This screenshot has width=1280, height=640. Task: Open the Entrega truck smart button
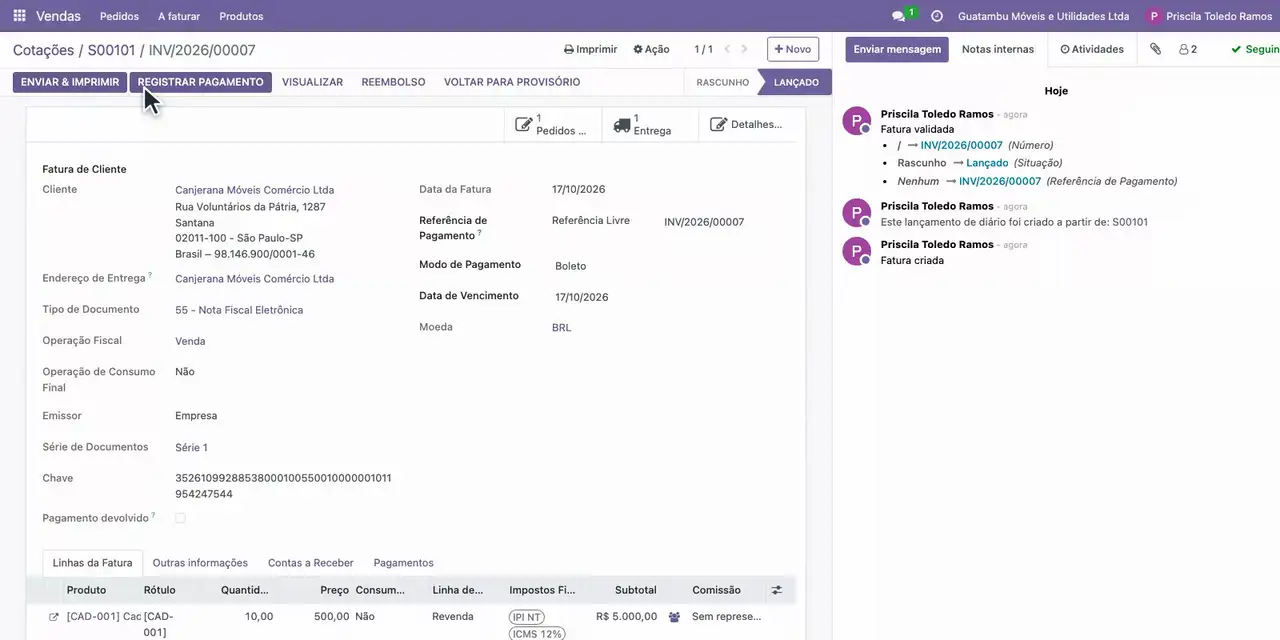[x=650, y=124]
